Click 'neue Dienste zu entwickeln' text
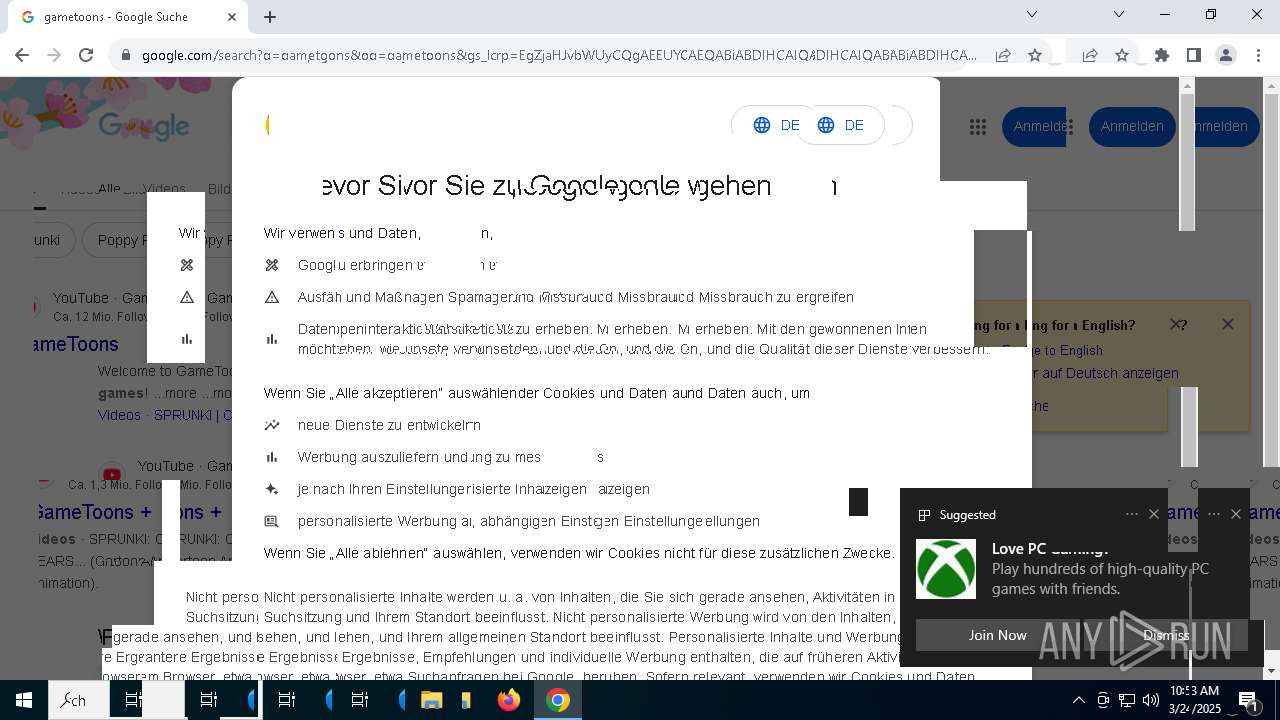1280x720 pixels. click(389, 425)
